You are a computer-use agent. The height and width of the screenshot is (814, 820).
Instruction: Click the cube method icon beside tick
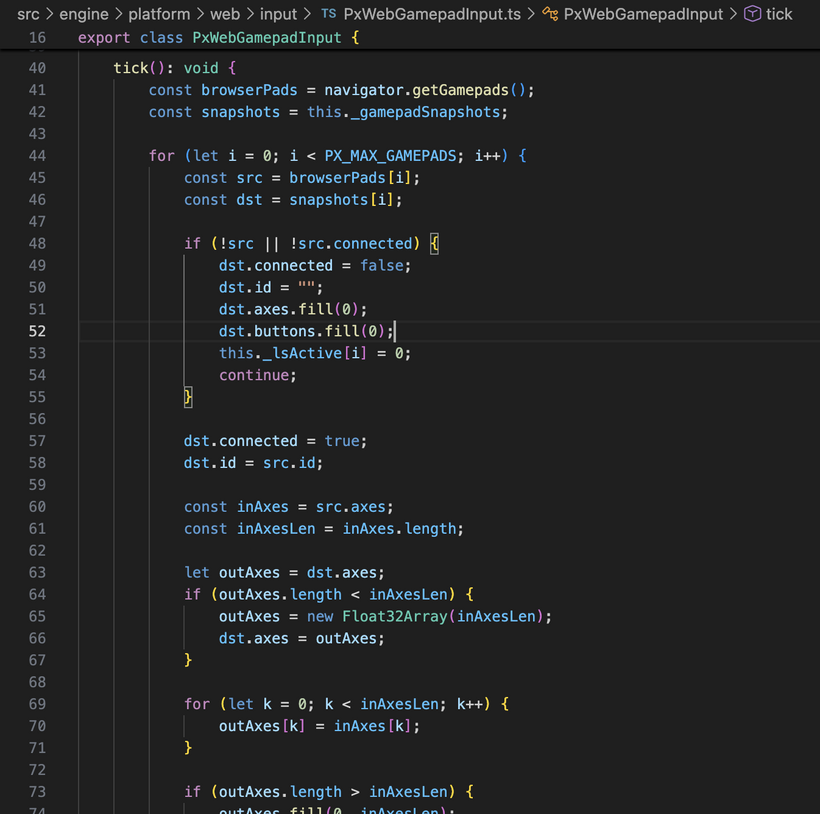[x=752, y=14]
